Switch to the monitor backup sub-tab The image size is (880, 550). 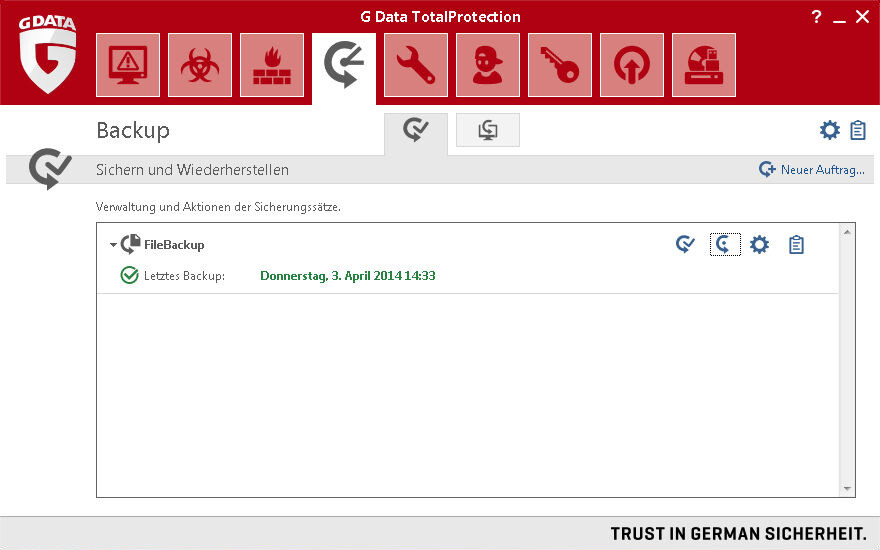[x=488, y=130]
